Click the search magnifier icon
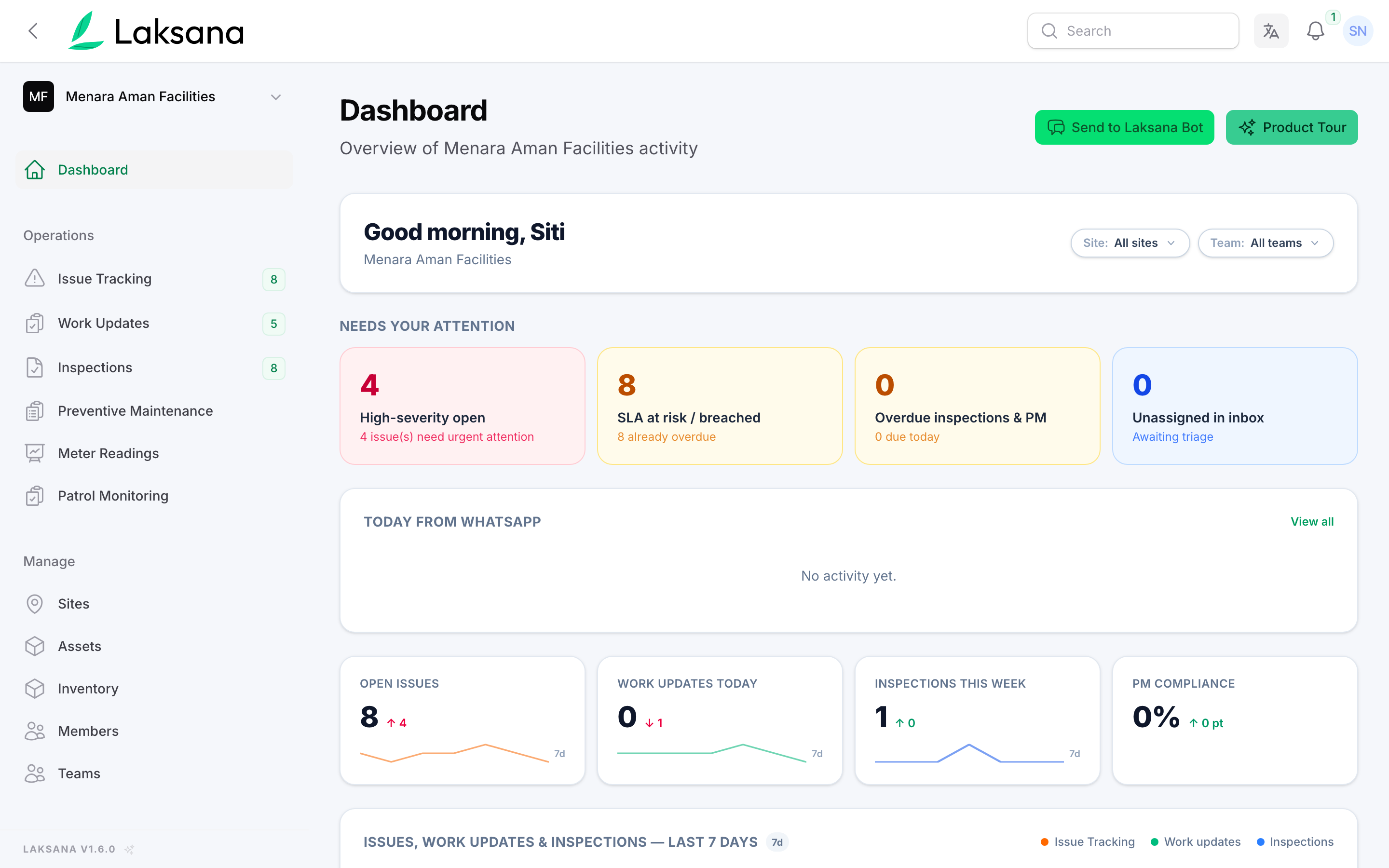Screen dimensions: 1389x868 click(x=1049, y=31)
